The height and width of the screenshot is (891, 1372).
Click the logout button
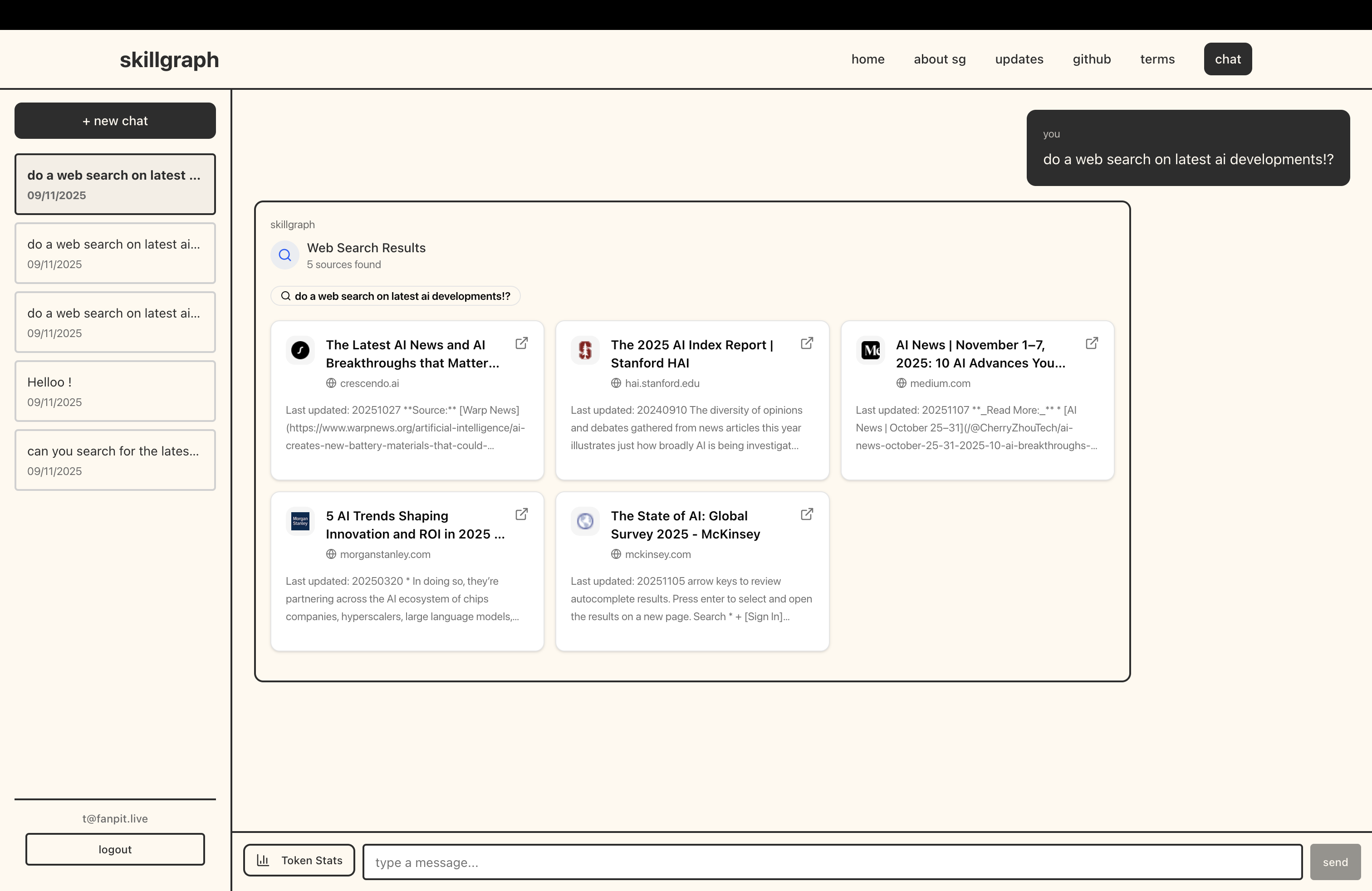coord(115,849)
